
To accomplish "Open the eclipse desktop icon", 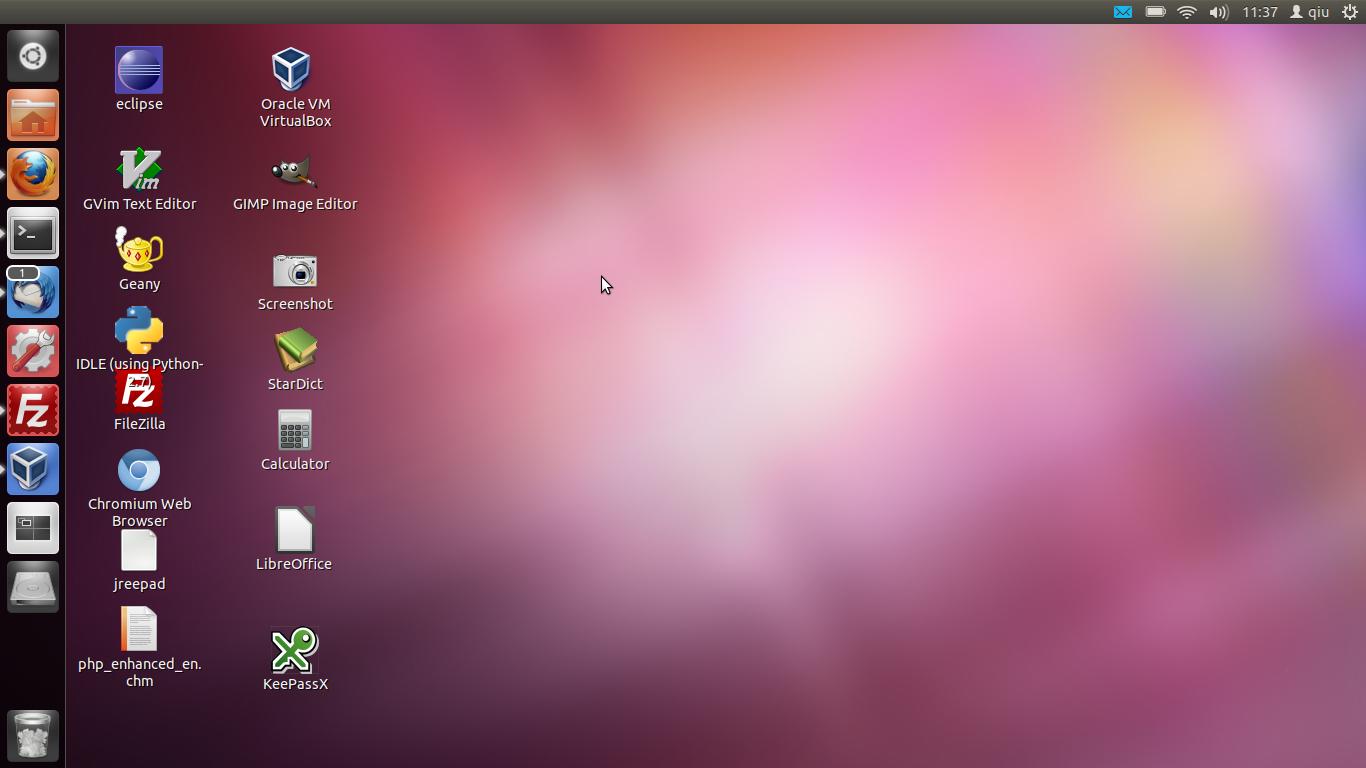I will pos(139,70).
